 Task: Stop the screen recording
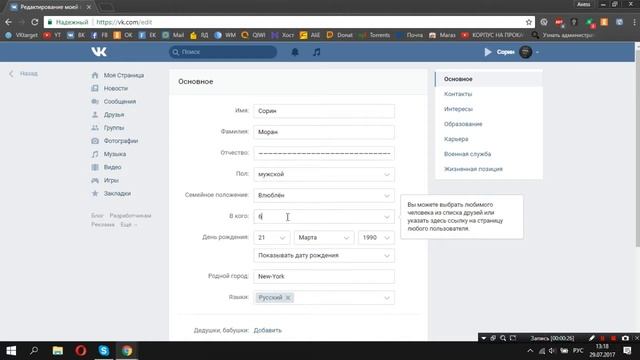(x=613, y=338)
